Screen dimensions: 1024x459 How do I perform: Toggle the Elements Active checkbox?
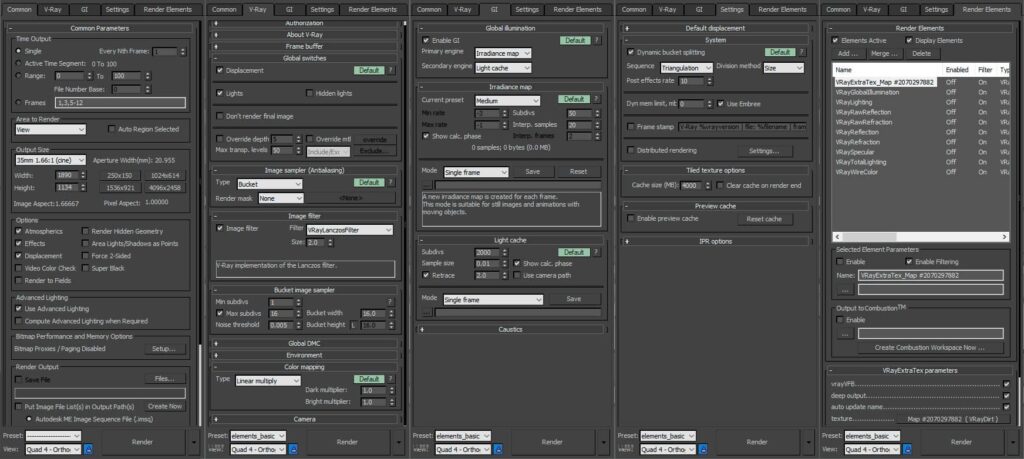(x=835, y=40)
